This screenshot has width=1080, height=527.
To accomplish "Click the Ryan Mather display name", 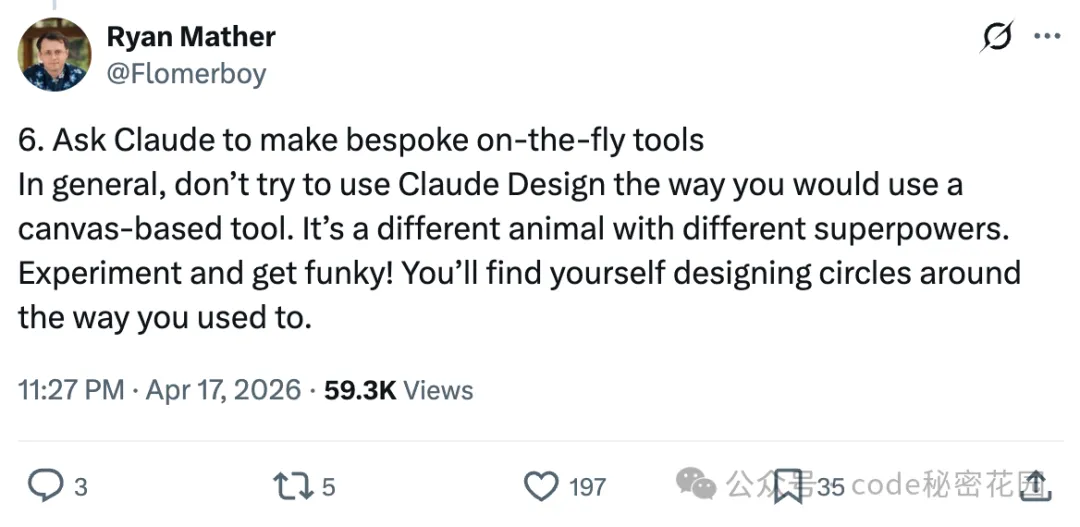I will tap(190, 37).
